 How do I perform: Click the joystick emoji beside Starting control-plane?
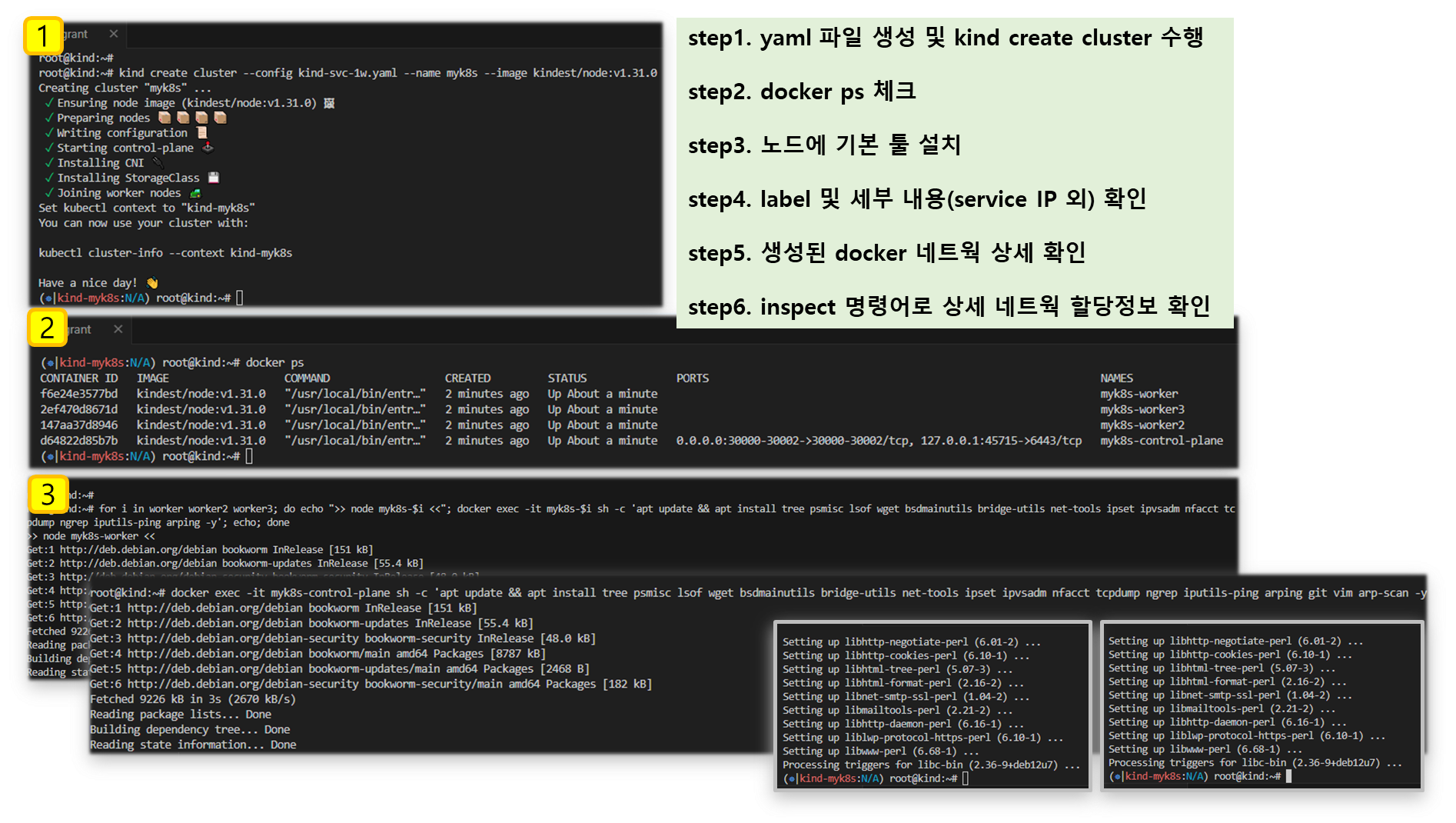click(x=208, y=148)
